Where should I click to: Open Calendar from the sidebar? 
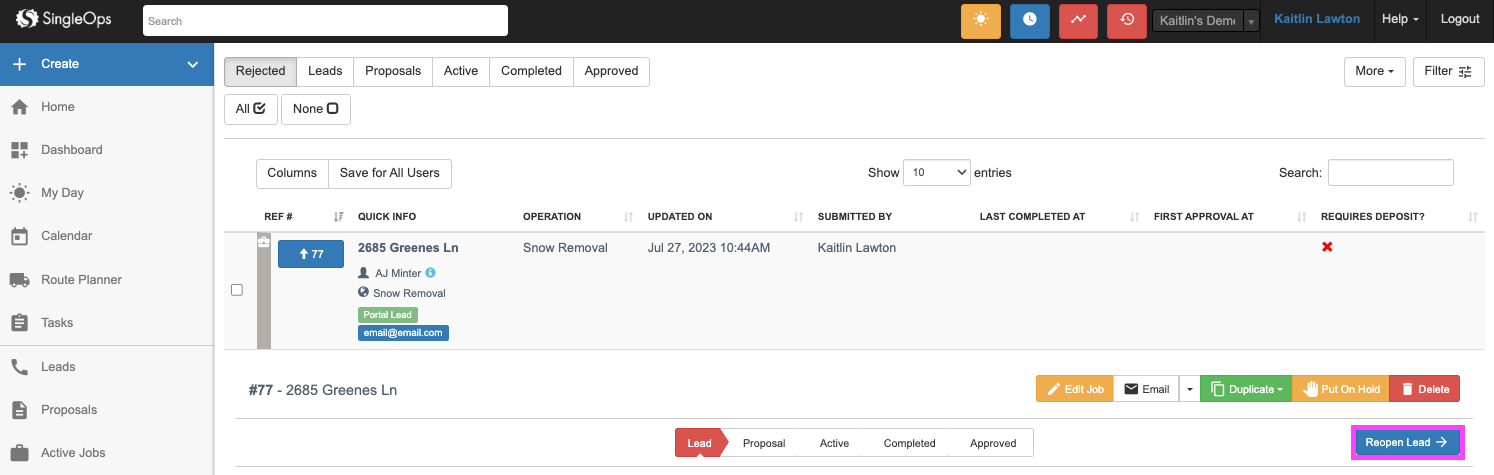tap(66, 236)
